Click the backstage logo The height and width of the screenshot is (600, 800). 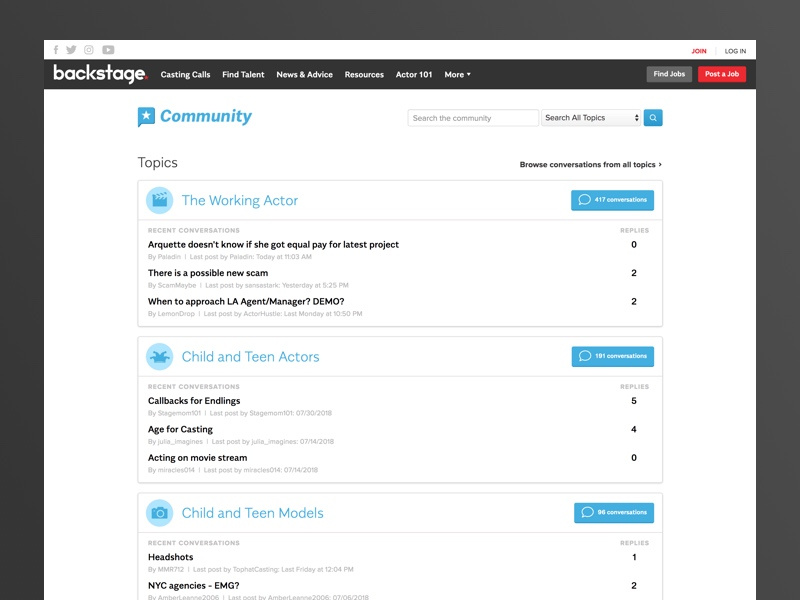click(x=101, y=74)
